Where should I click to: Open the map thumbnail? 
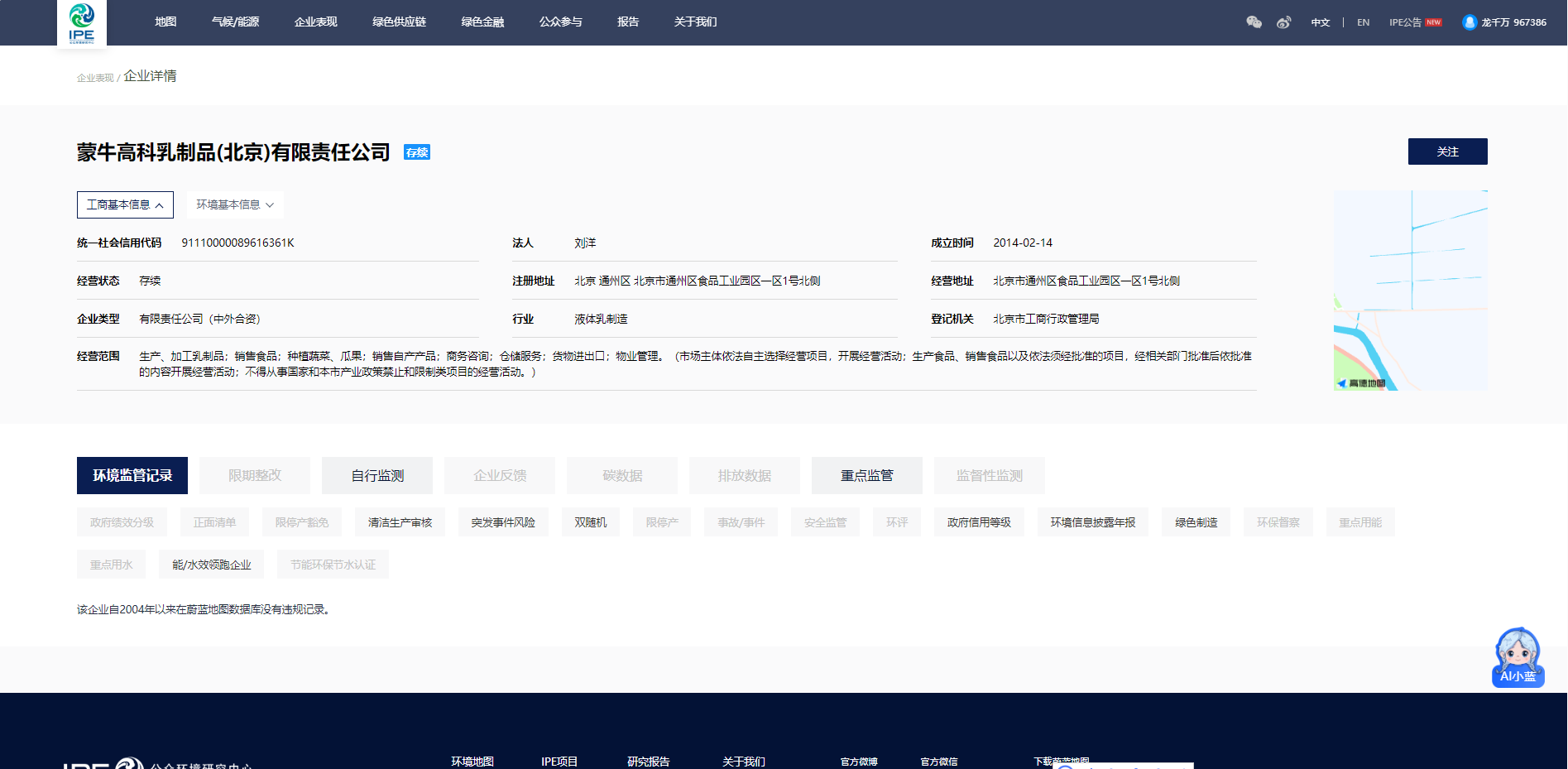(1411, 291)
